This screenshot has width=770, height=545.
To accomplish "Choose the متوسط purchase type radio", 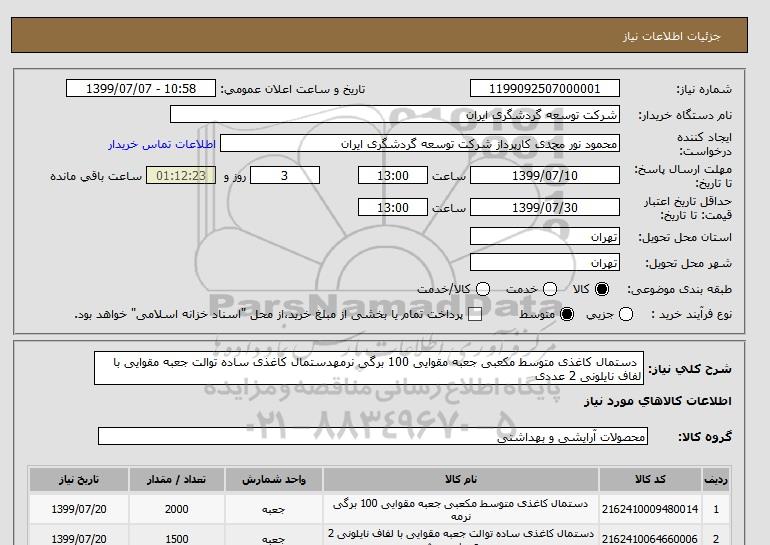I will coord(567,314).
